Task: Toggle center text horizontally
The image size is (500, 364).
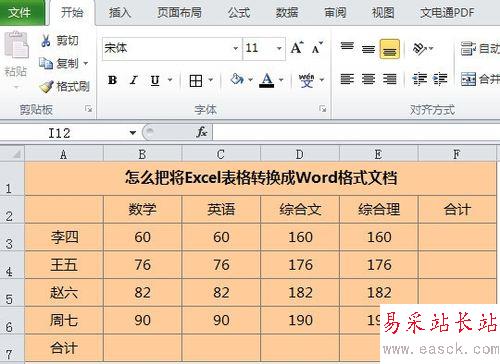Action: point(368,79)
